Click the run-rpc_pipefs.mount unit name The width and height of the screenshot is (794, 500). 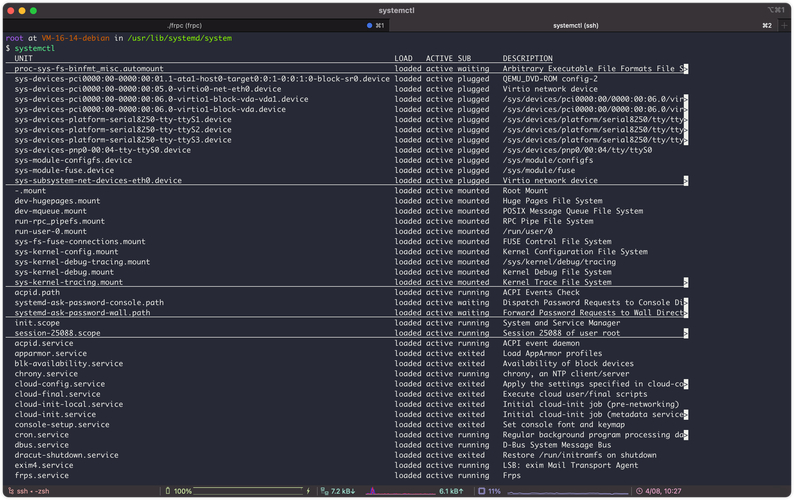tap(59, 221)
